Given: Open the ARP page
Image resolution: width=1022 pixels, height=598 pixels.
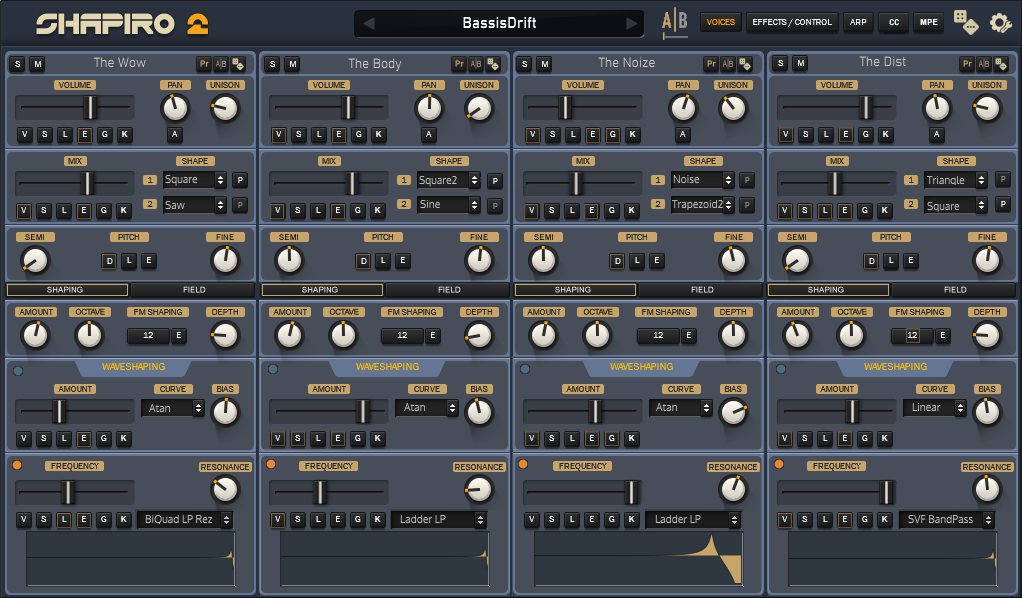Looking at the screenshot, I should 858,22.
